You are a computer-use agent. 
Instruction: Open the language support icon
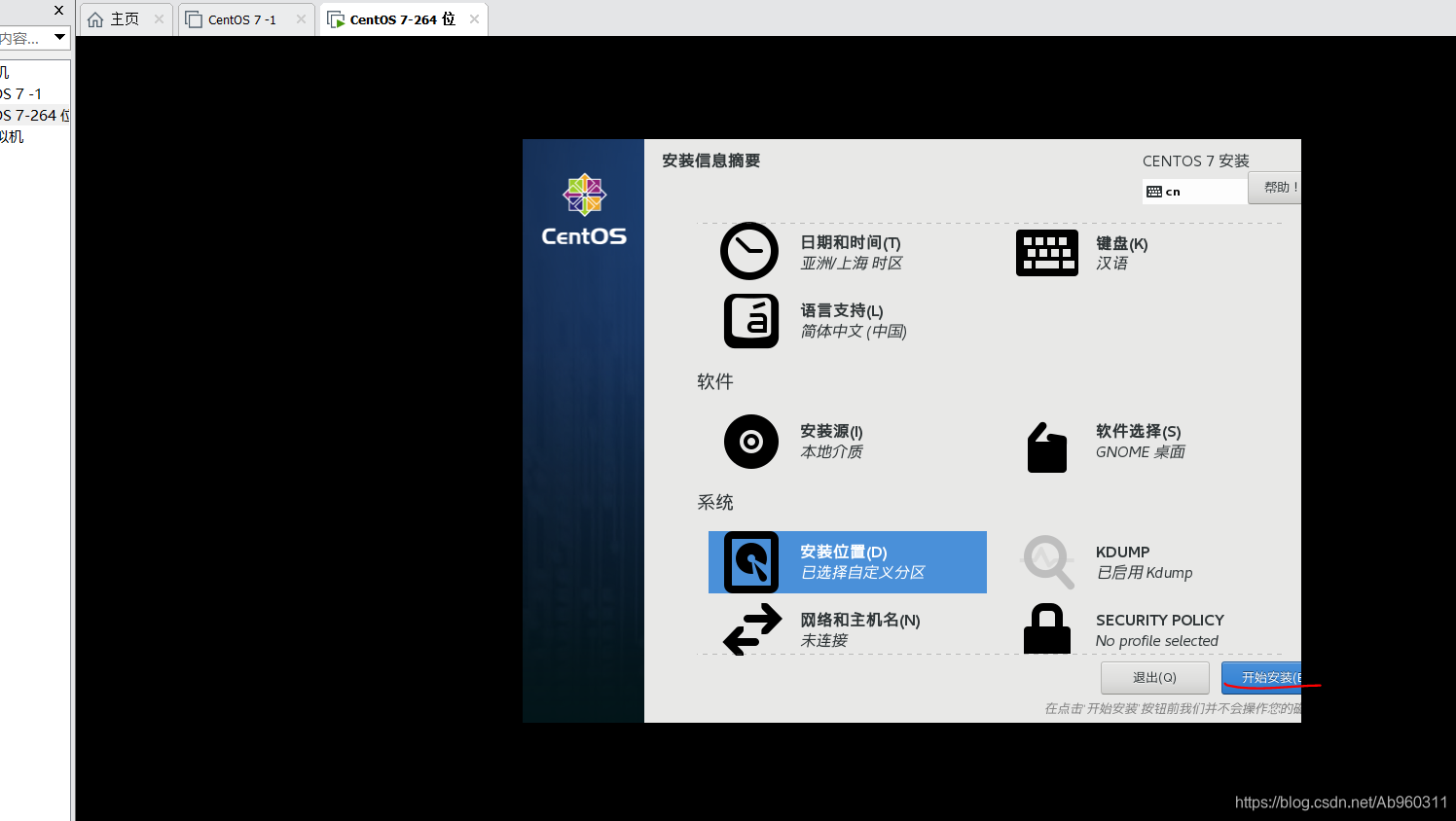[751, 321]
